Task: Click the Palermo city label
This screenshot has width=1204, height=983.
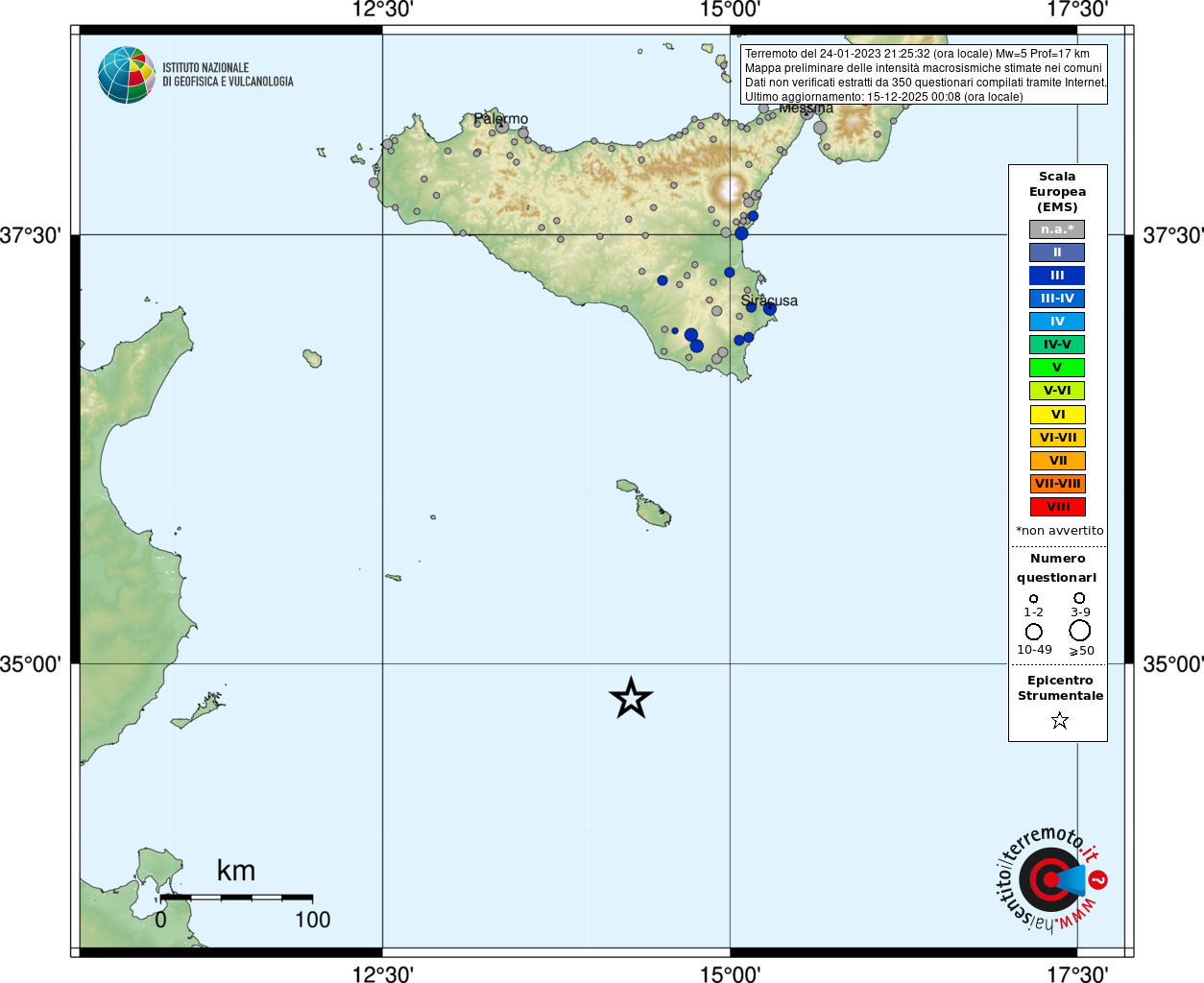Action: [x=500, y=119]
